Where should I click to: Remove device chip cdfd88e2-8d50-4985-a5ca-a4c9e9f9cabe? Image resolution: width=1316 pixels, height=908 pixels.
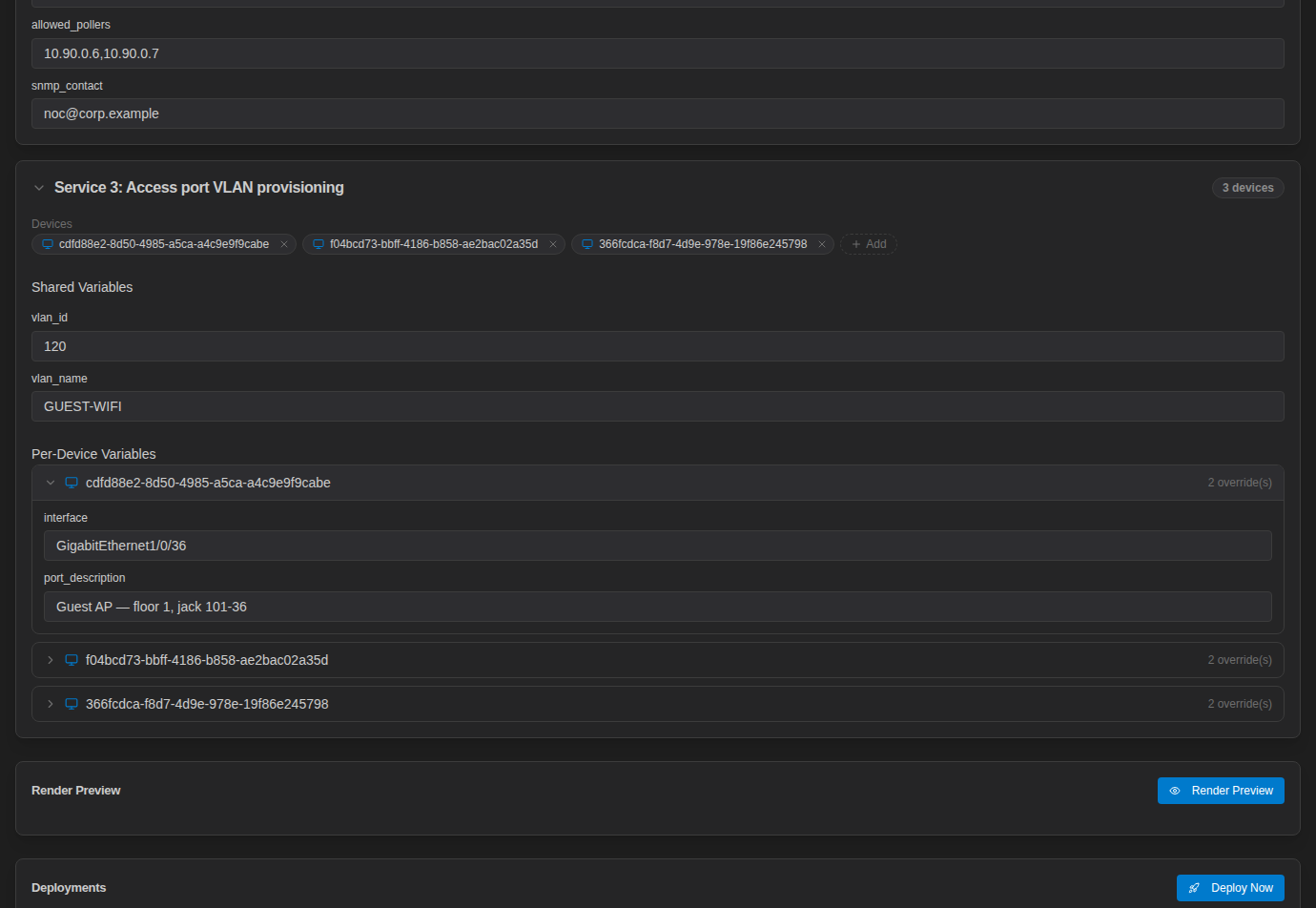pos(284,244)
